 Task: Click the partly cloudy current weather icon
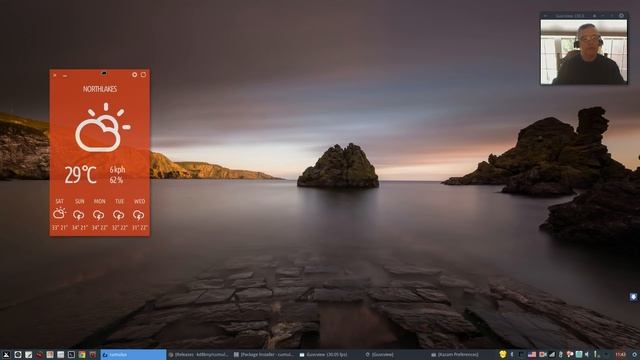click(103, 127)
